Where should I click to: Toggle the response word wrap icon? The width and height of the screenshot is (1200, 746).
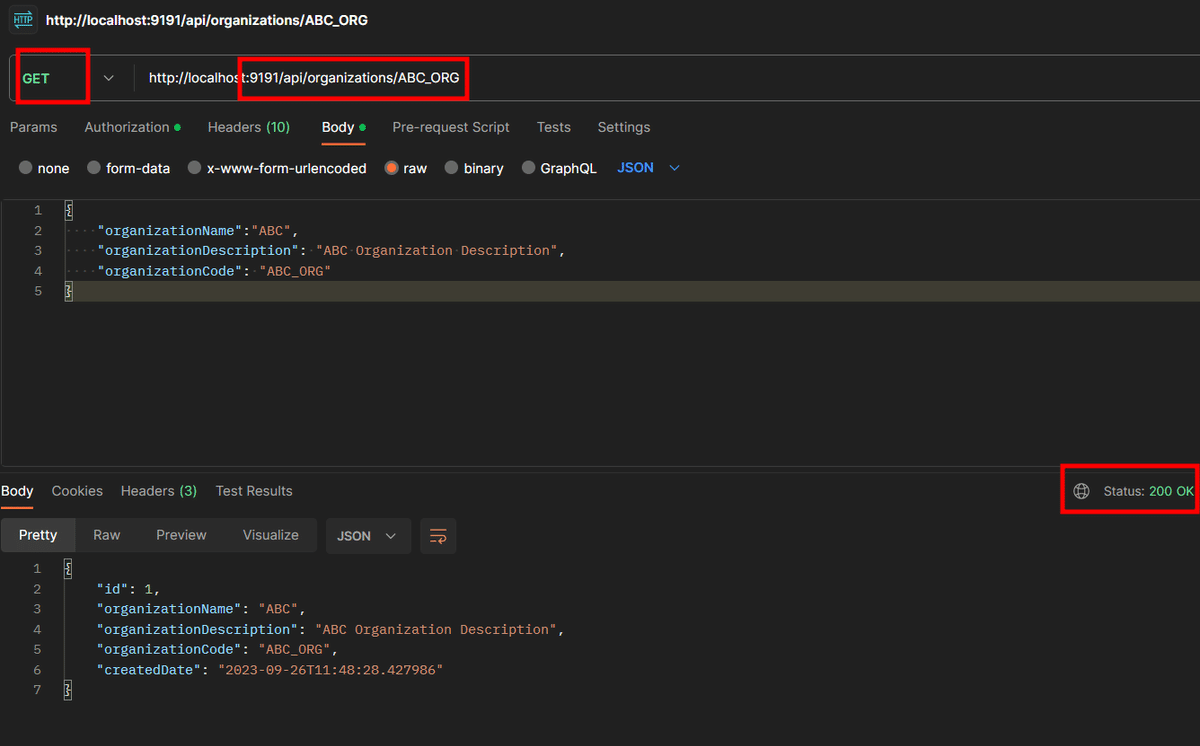(x=438, y=536)
